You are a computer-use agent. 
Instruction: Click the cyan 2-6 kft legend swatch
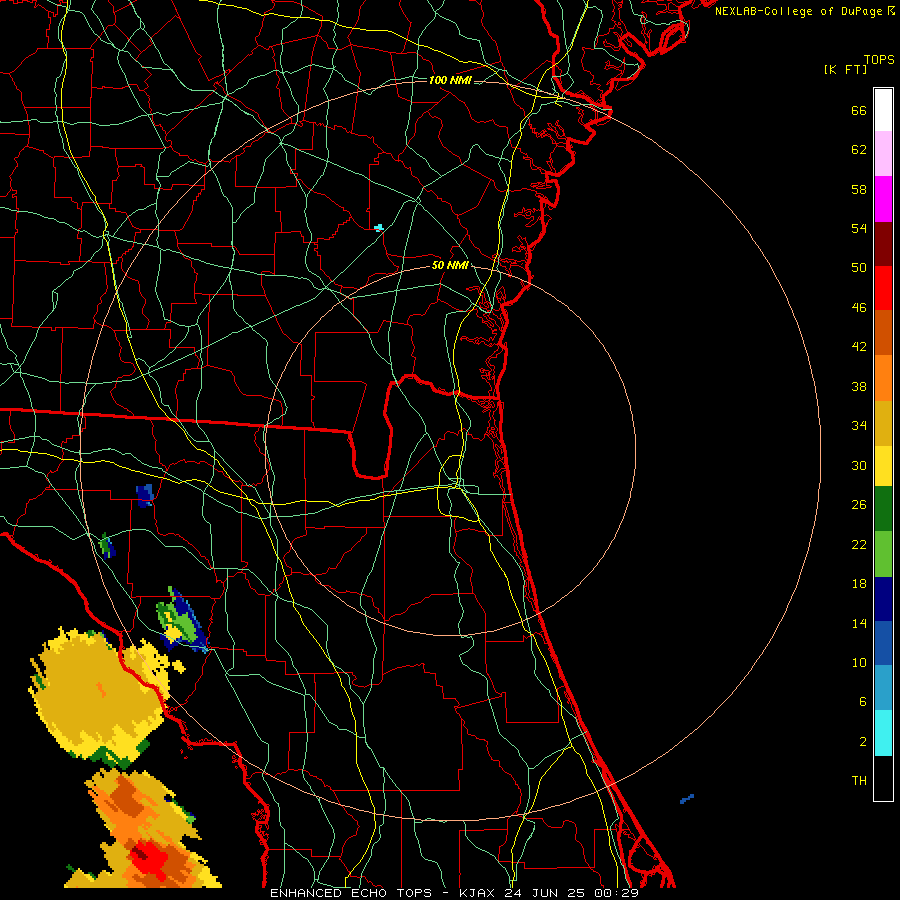coord(883,733)
